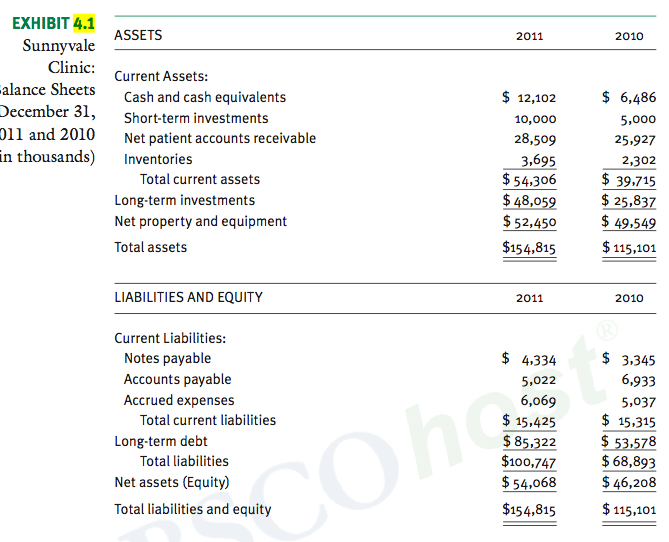This screenshot has width=669, height=542.
Task: Select the Total liabilities and equity label
Action: tap(193, 510)
